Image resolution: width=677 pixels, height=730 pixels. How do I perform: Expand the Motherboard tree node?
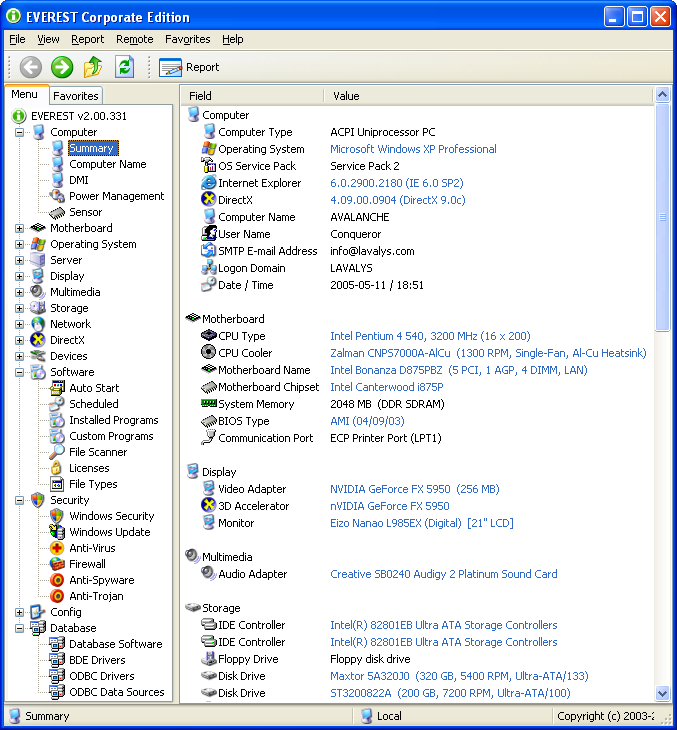click(x=20, y=228)
